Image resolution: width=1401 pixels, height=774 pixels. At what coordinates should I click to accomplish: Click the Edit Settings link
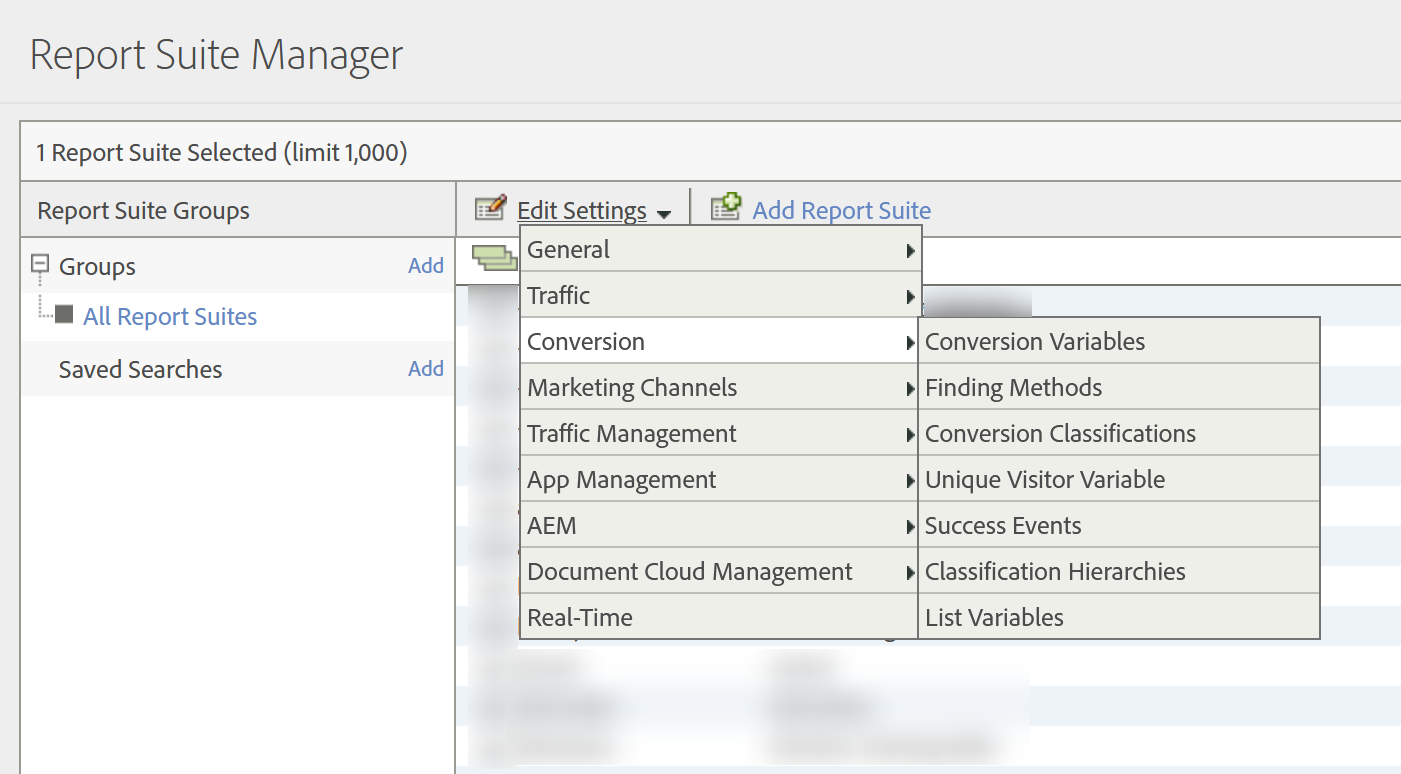click(x=582, y=211)
